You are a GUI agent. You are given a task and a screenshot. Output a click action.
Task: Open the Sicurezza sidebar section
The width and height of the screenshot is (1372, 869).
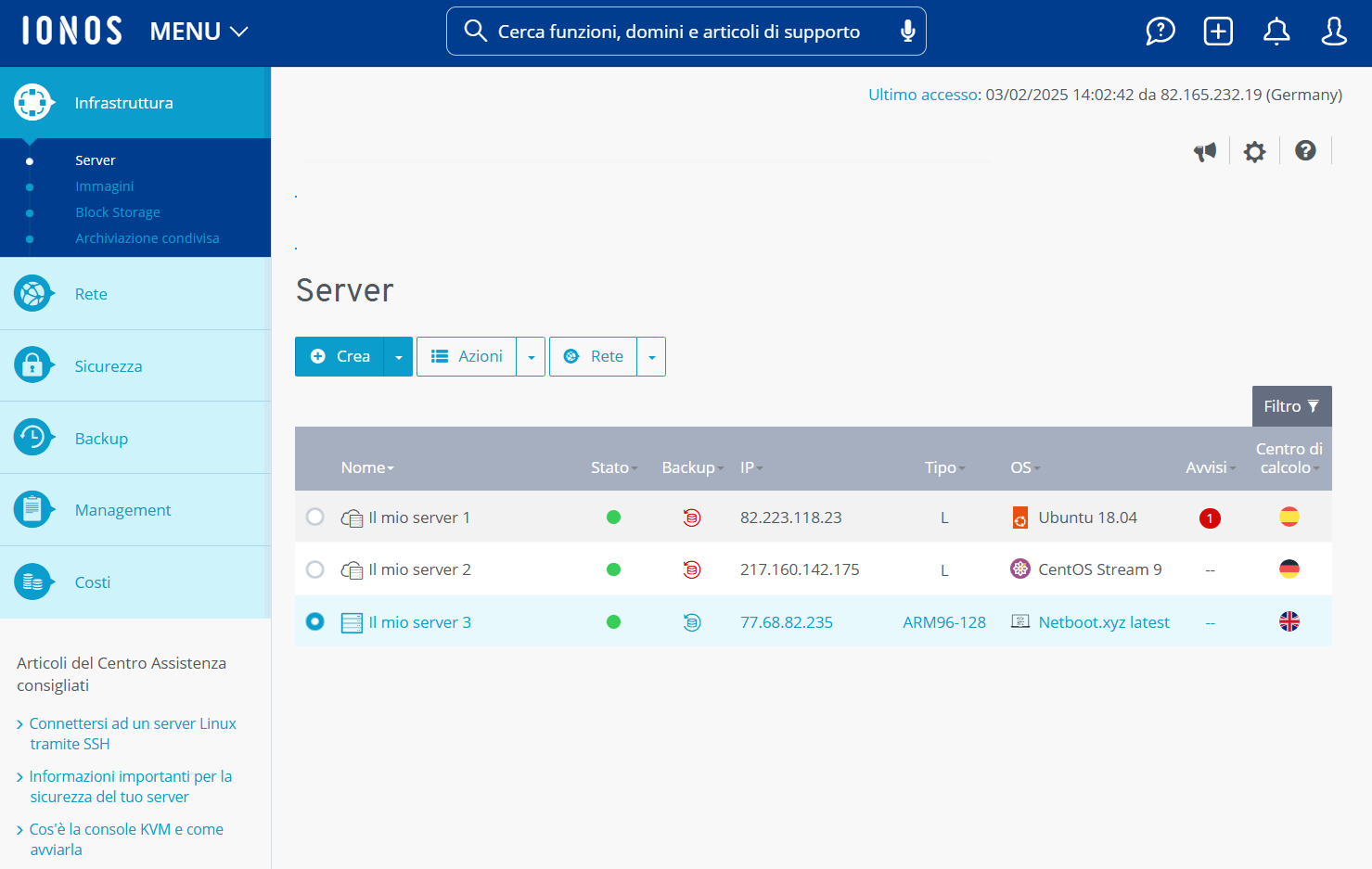(135, 366)
